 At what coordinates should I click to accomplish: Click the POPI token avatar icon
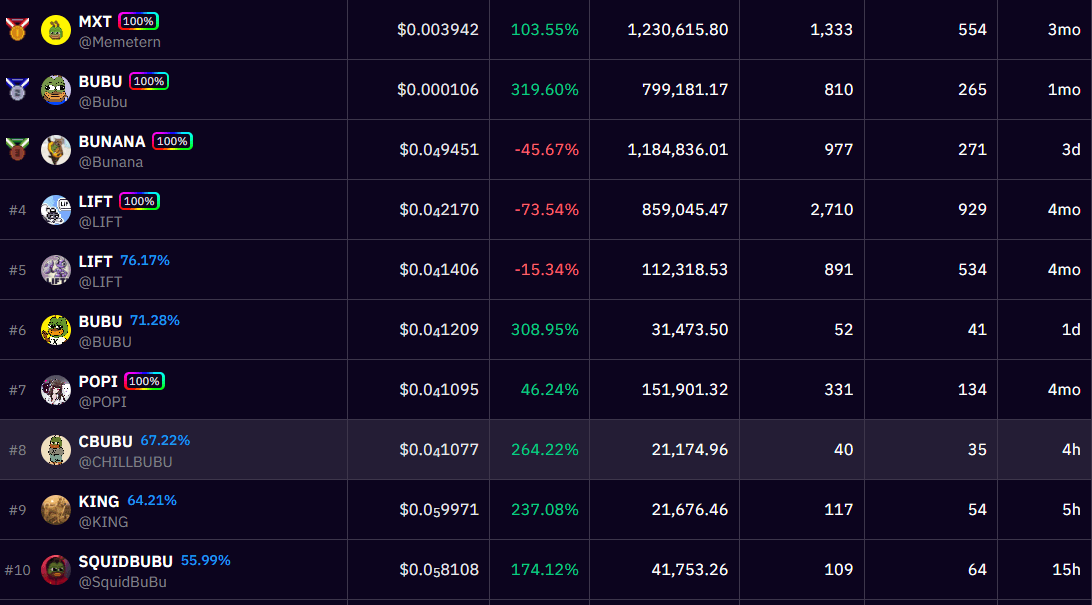click(x=56, y=390)
